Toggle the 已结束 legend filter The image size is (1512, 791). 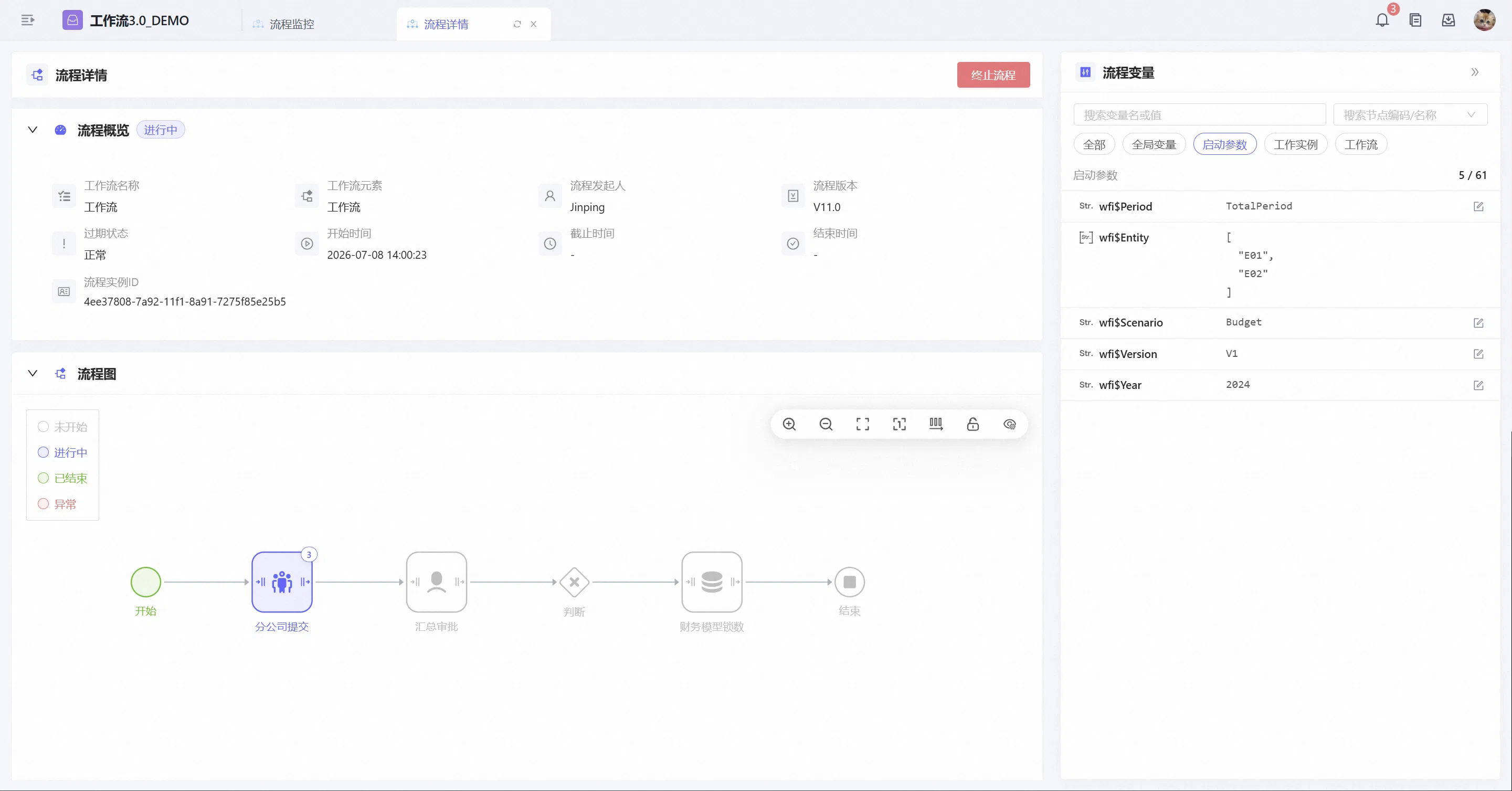tap(62, 478)
